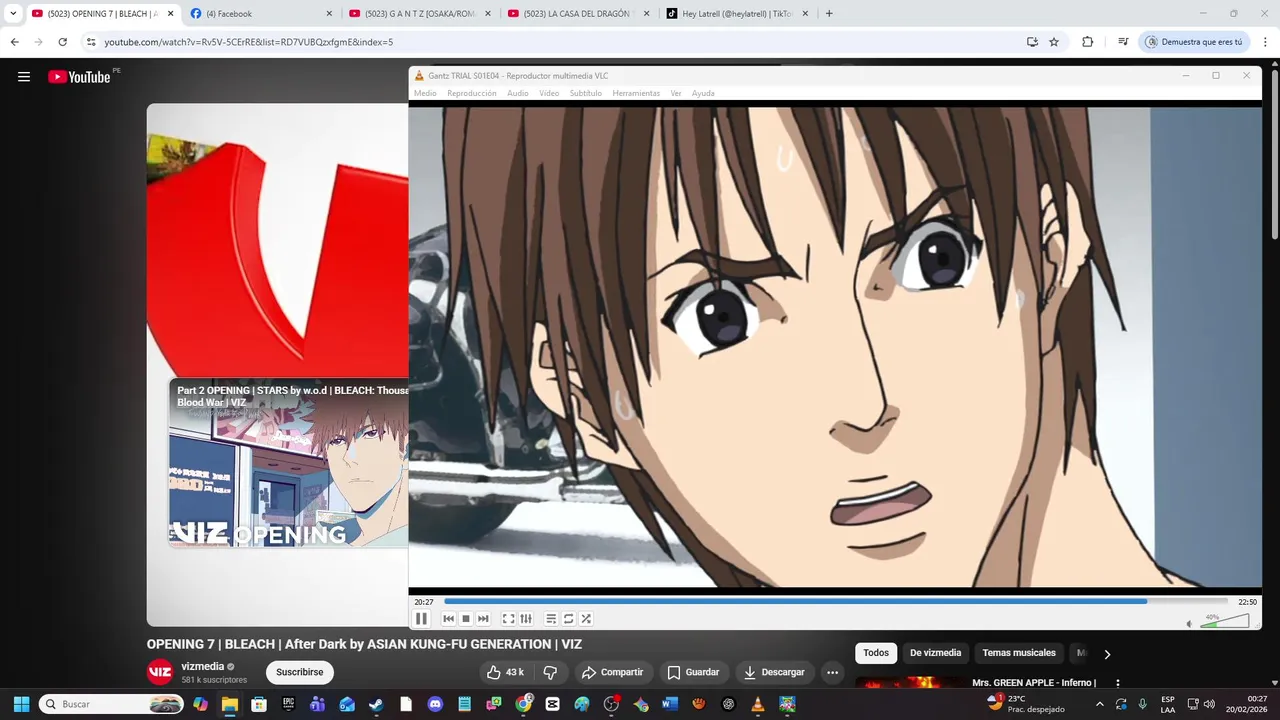Viewport: 1280px width, 720px height.
Task: Show more filter chips with arrow
Action: click(1107, 654)
